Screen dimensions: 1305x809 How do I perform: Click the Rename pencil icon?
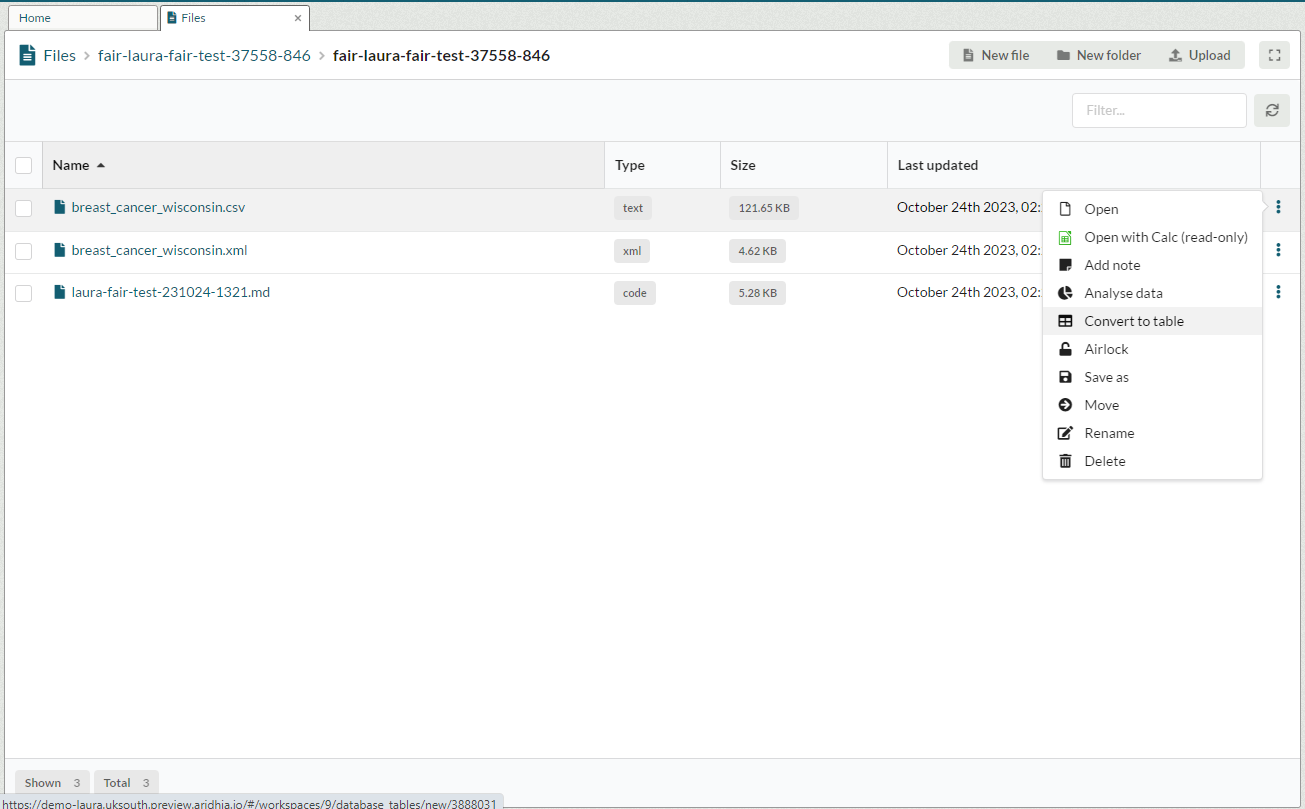tap(1065, 433)
